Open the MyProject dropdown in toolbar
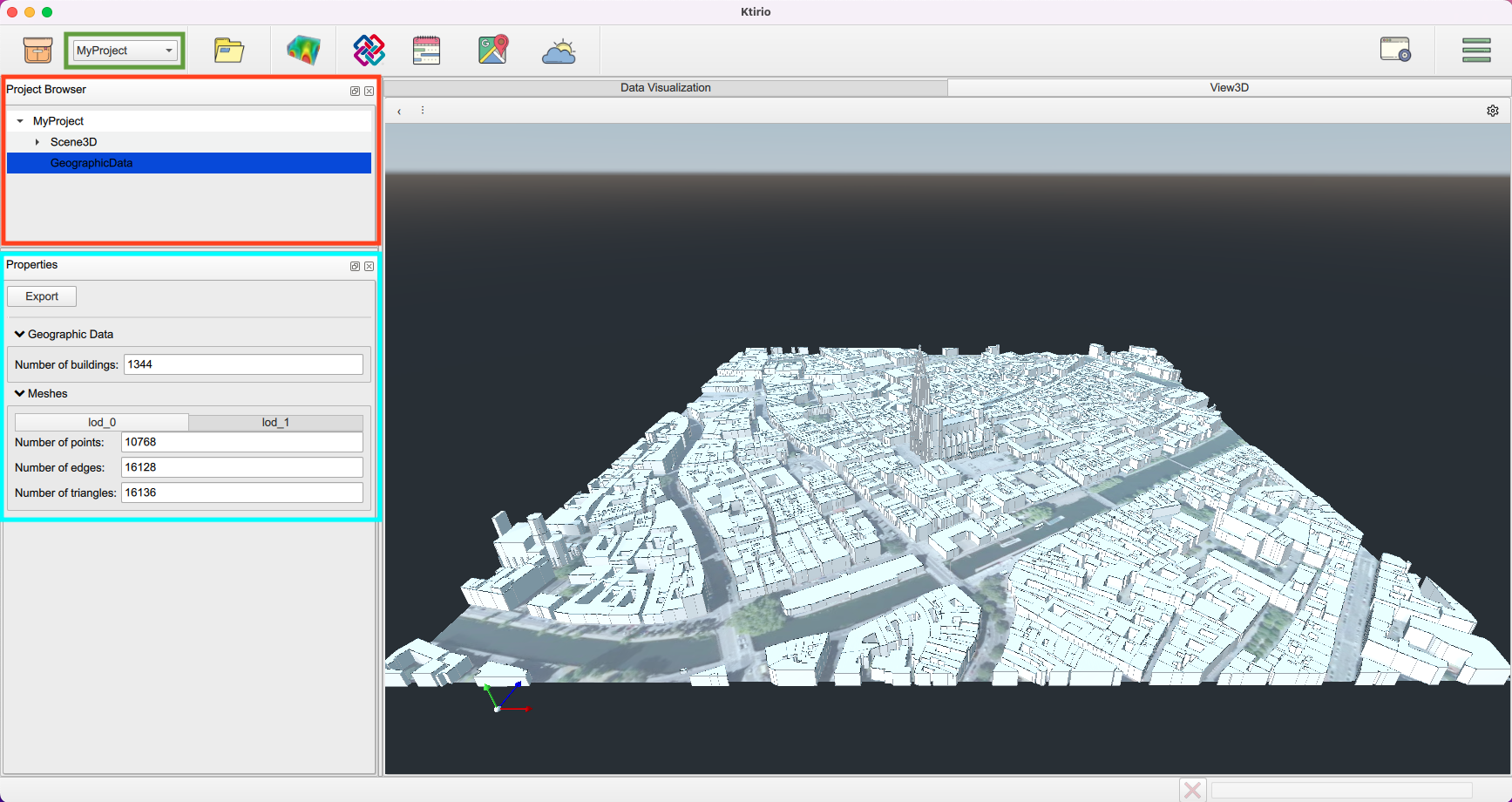The image size is (1512, 802). [x=125, y=51]
